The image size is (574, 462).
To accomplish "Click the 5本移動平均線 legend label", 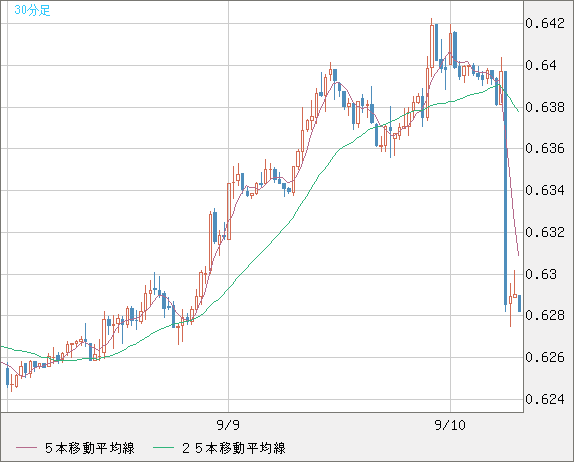I will 90,448.
